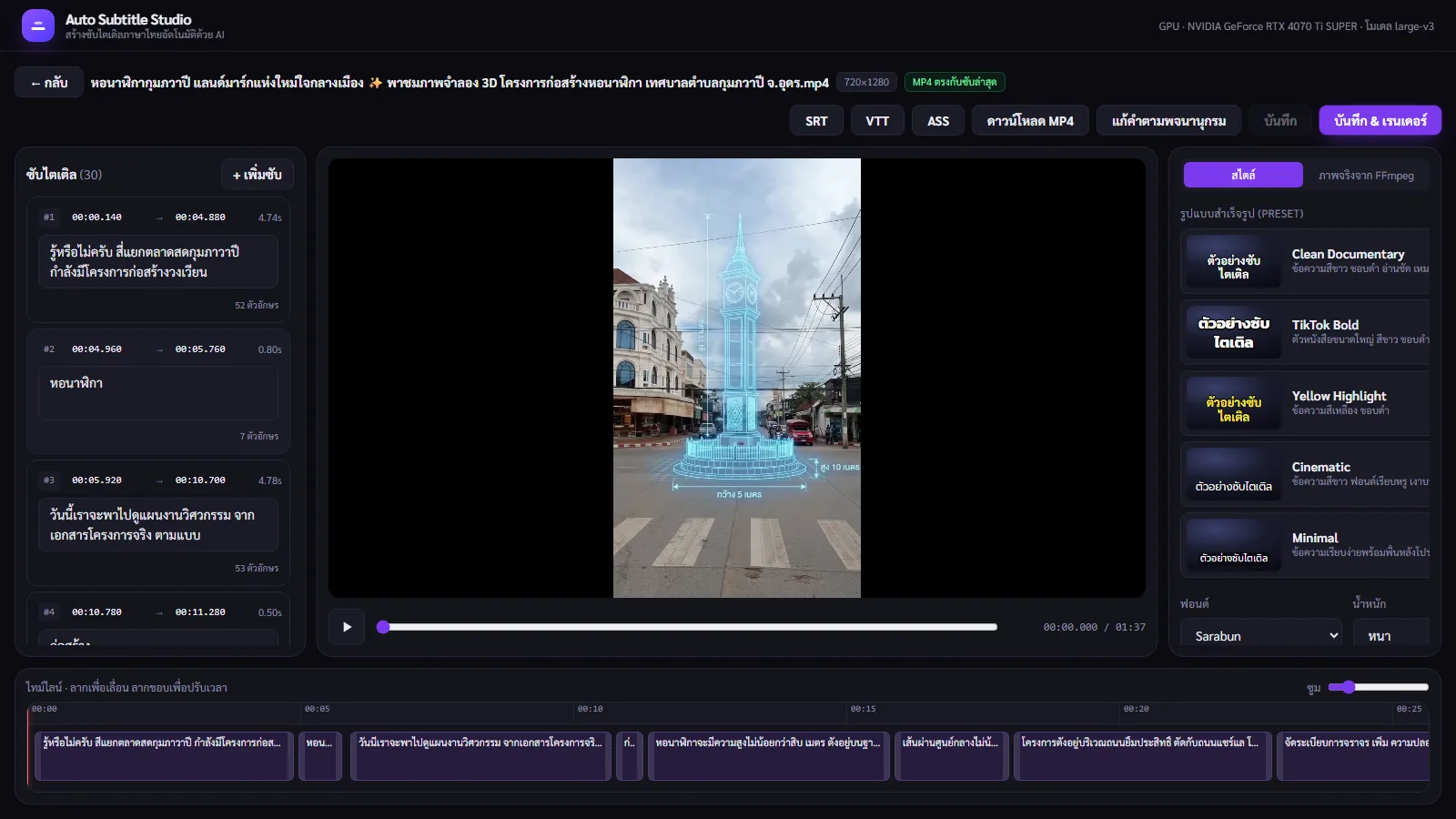Image resolution: width=1456 pixels, height=819 pixels.
Task: Open the font weight หนา dropdown
Action: coord(1391,635)
